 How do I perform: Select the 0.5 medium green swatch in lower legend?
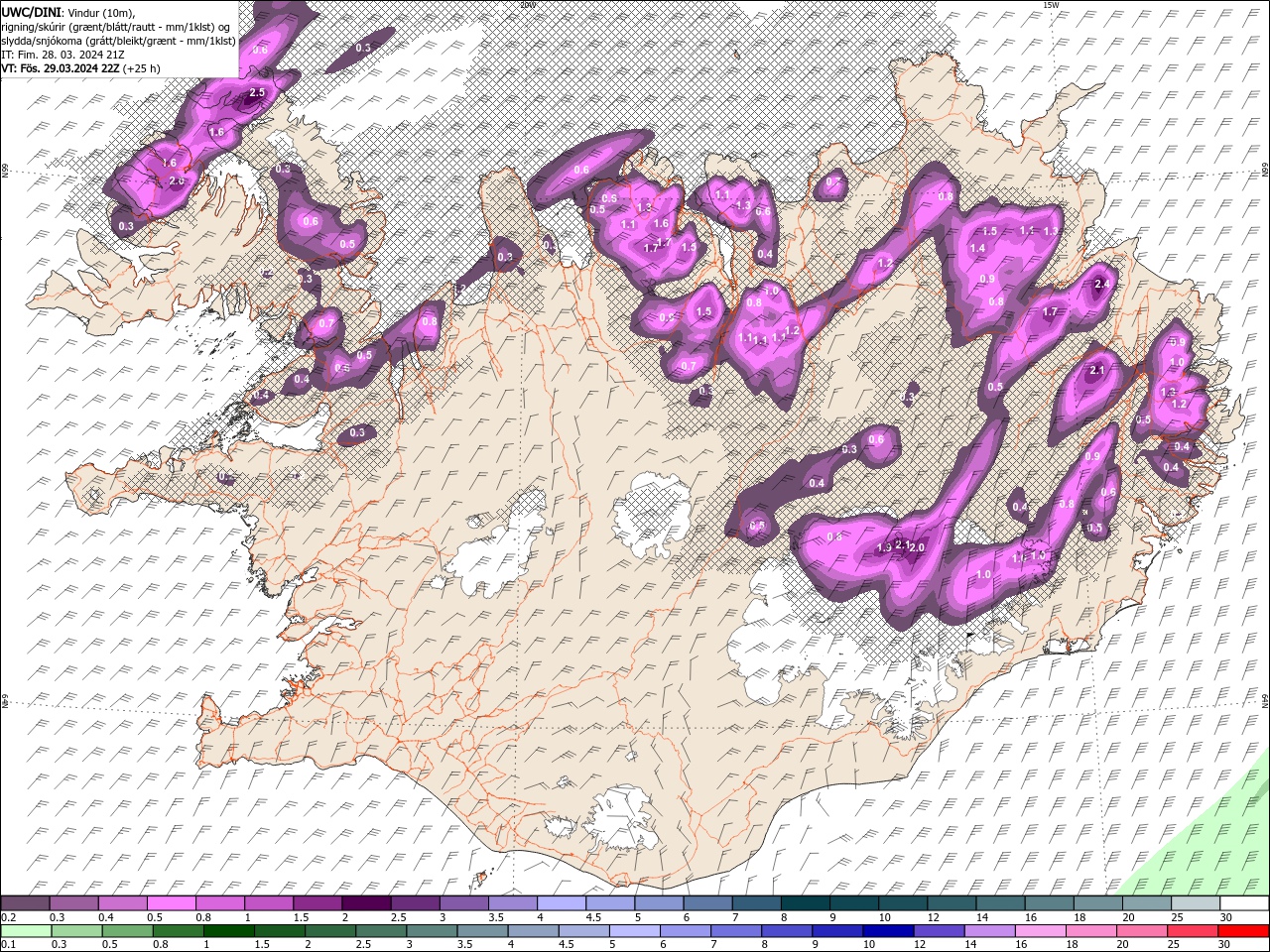point(127,931)
